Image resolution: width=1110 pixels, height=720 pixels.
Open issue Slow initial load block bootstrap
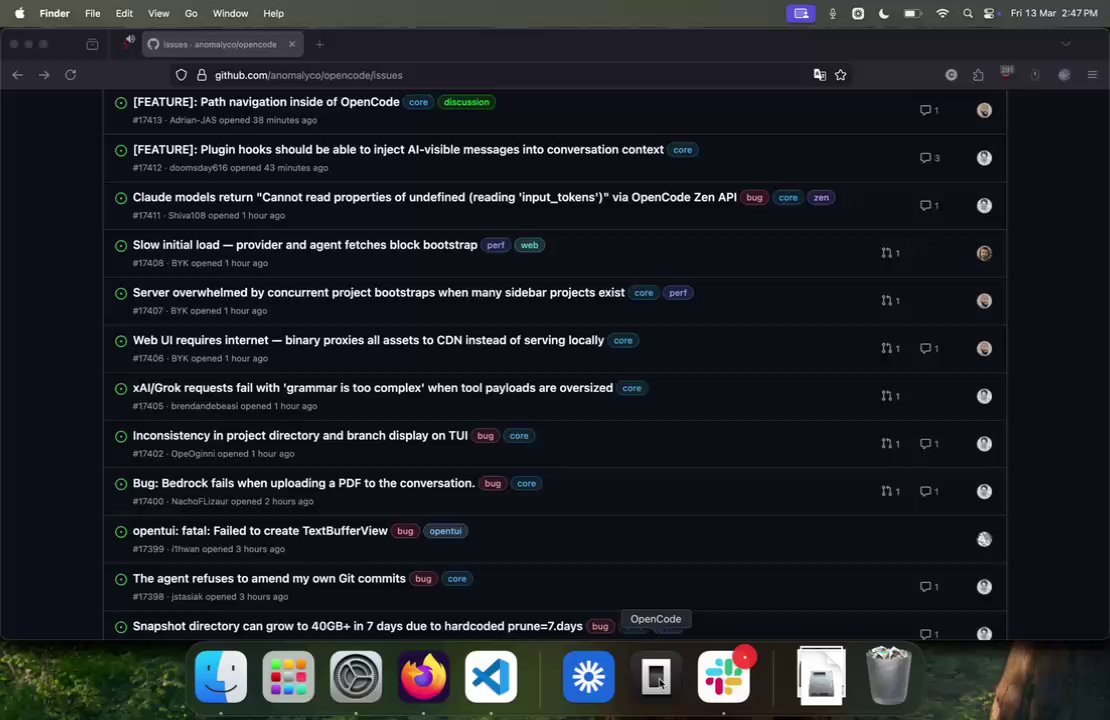coord(305,245)
